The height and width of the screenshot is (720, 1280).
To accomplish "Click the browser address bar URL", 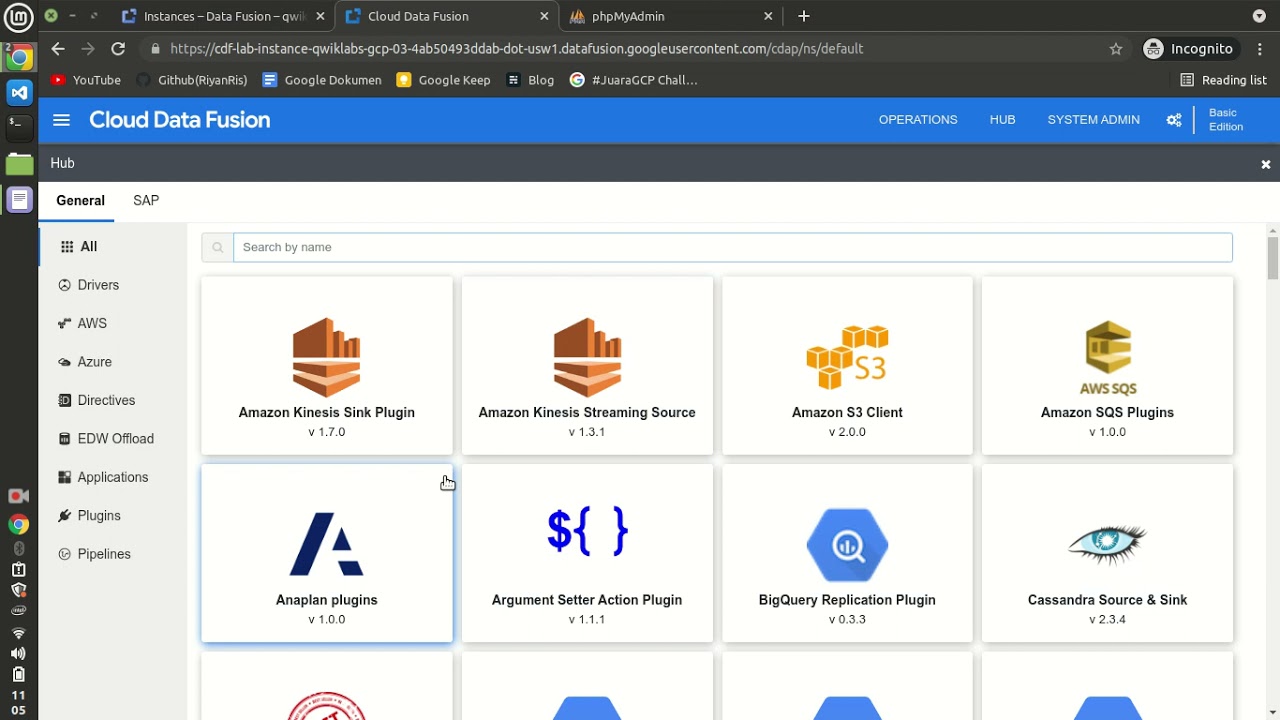I will pos(517,49).
